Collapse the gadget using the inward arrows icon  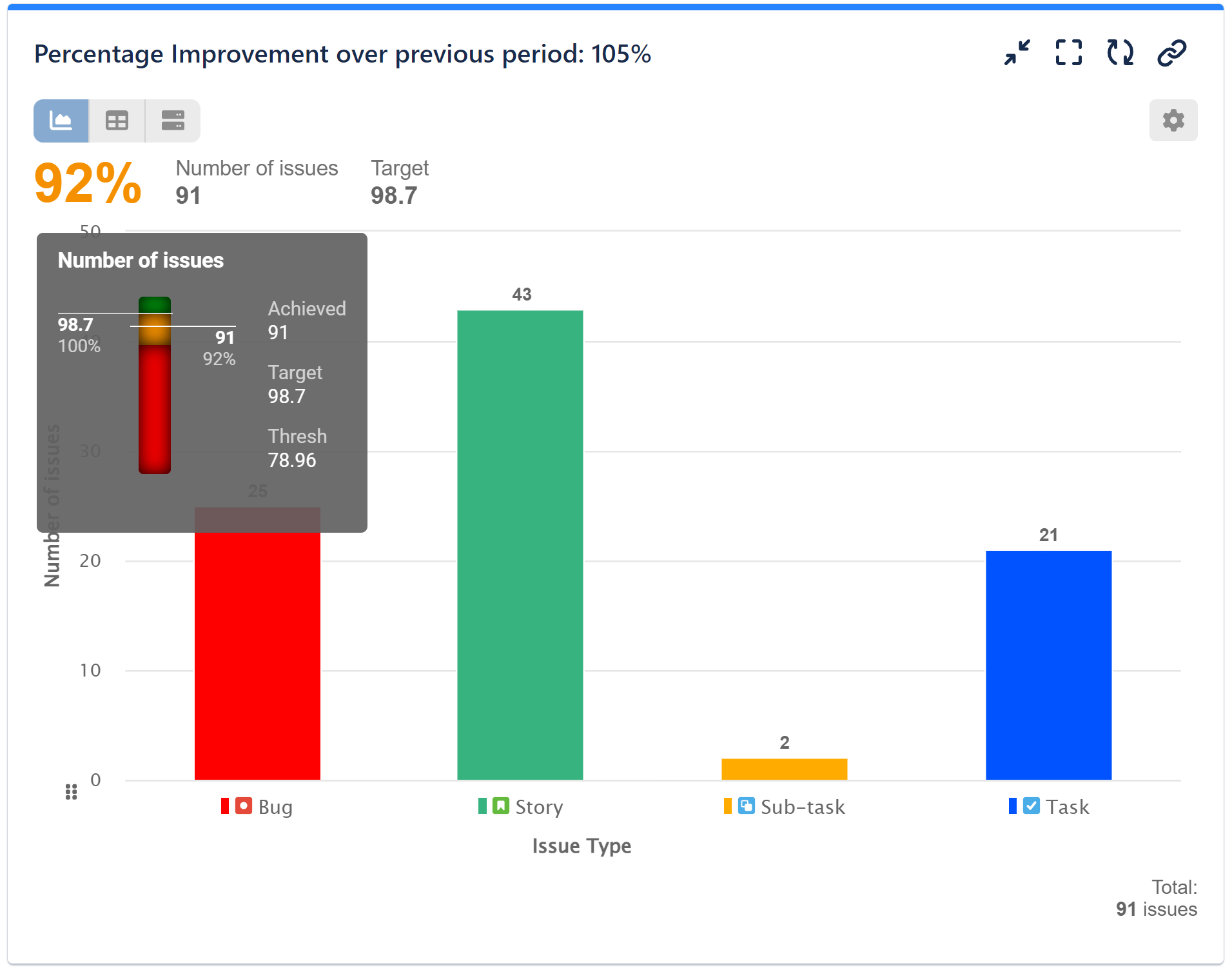pos(1017,53)
